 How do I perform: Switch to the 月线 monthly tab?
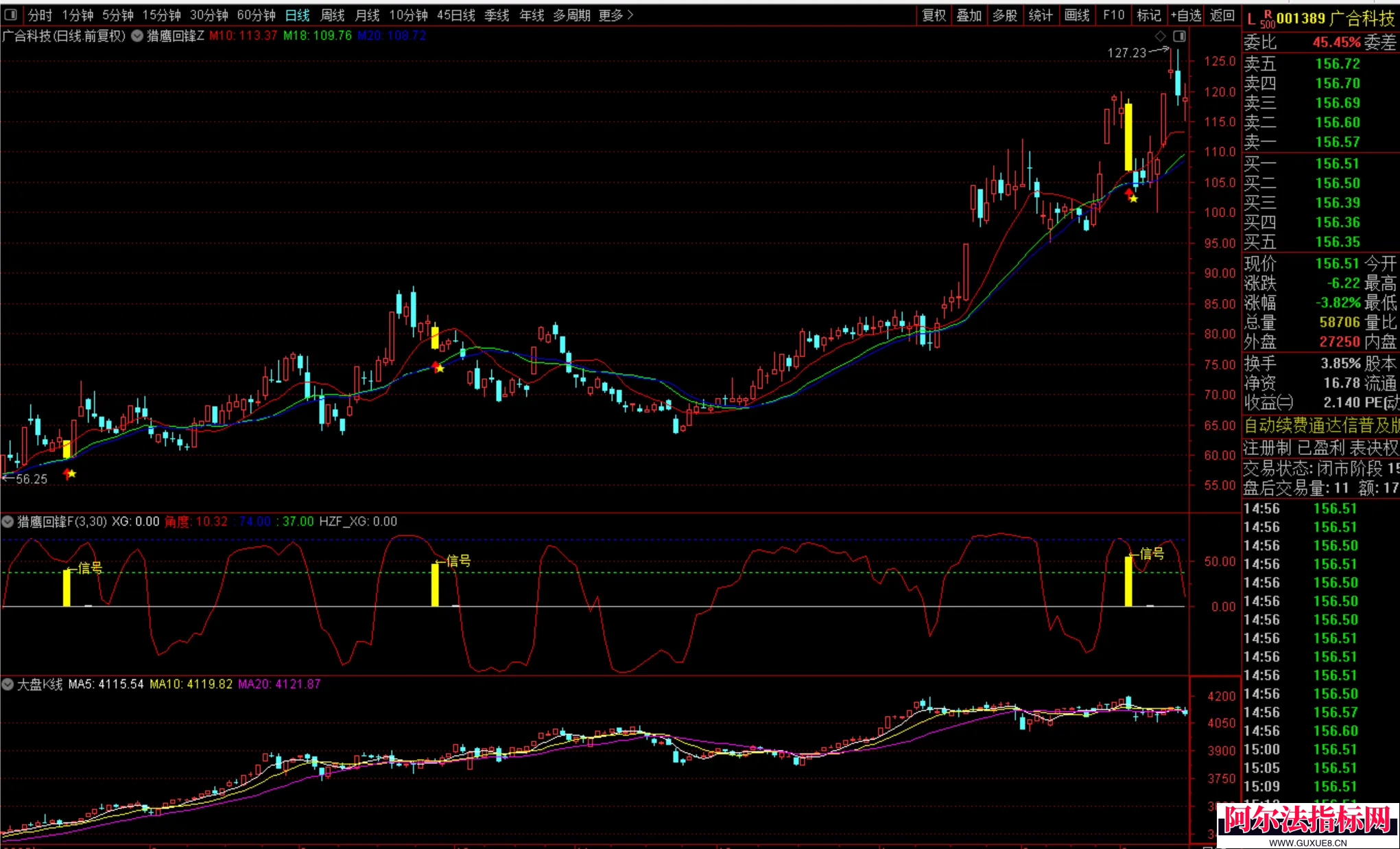[x=368, y=15]
